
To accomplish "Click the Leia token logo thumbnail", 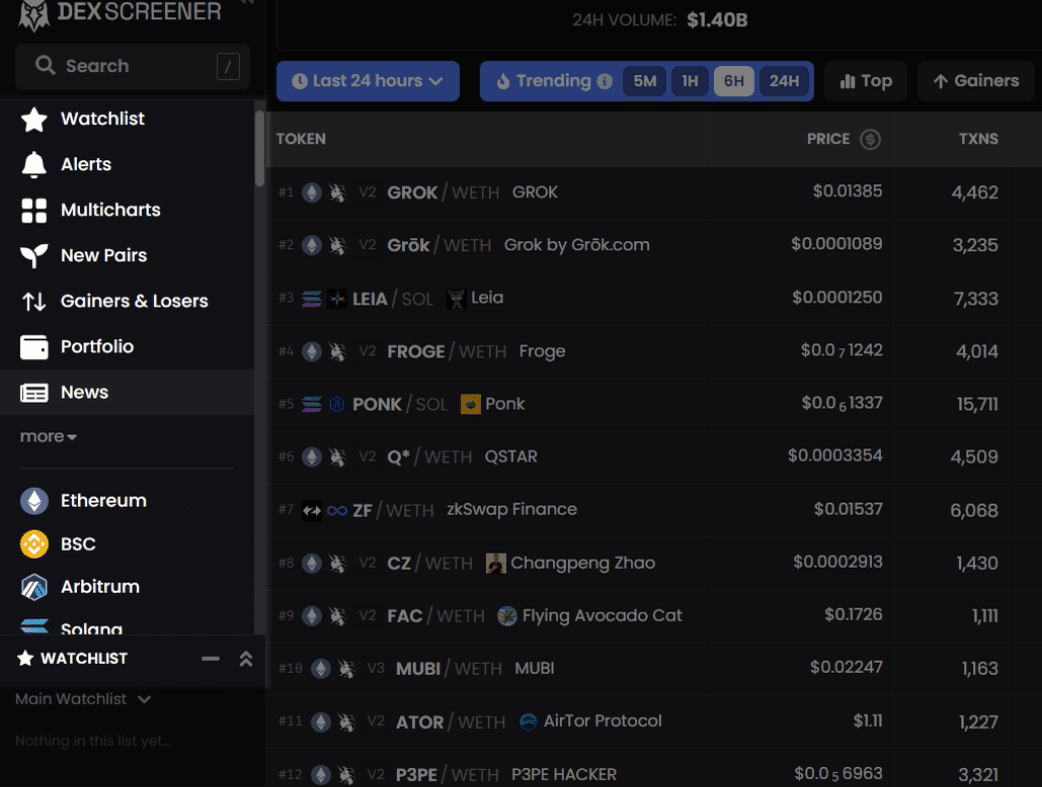I will 456,298.
